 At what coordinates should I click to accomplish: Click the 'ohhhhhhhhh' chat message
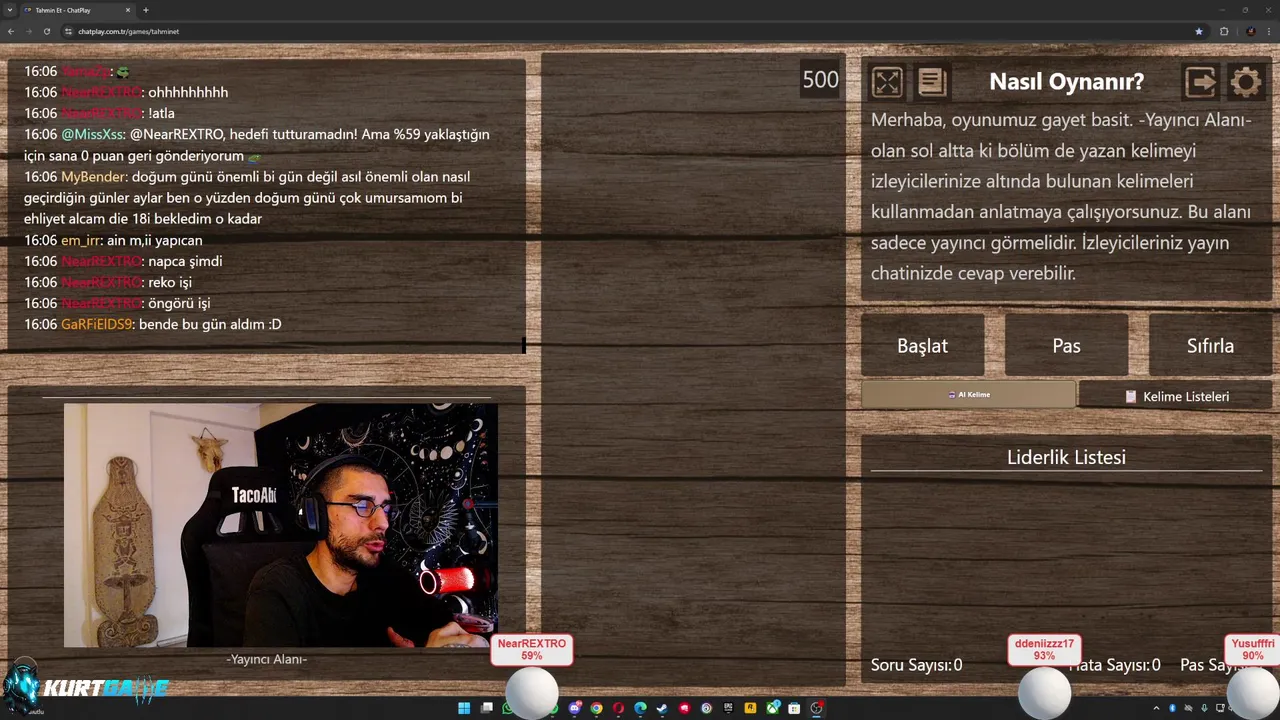188,92
